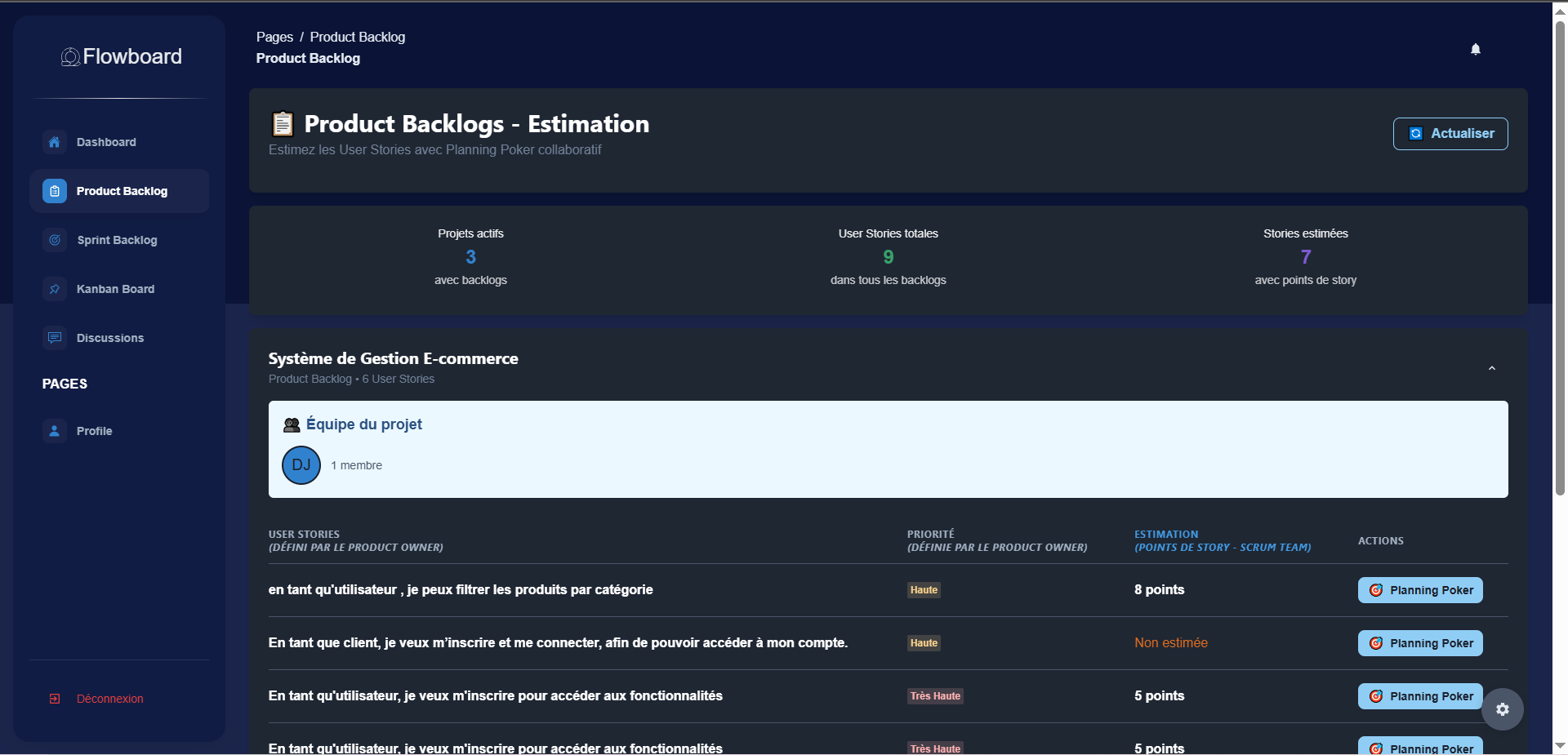Click the '1 membre' team text
Screen dimensions: 1568x755
click(356, 465)
